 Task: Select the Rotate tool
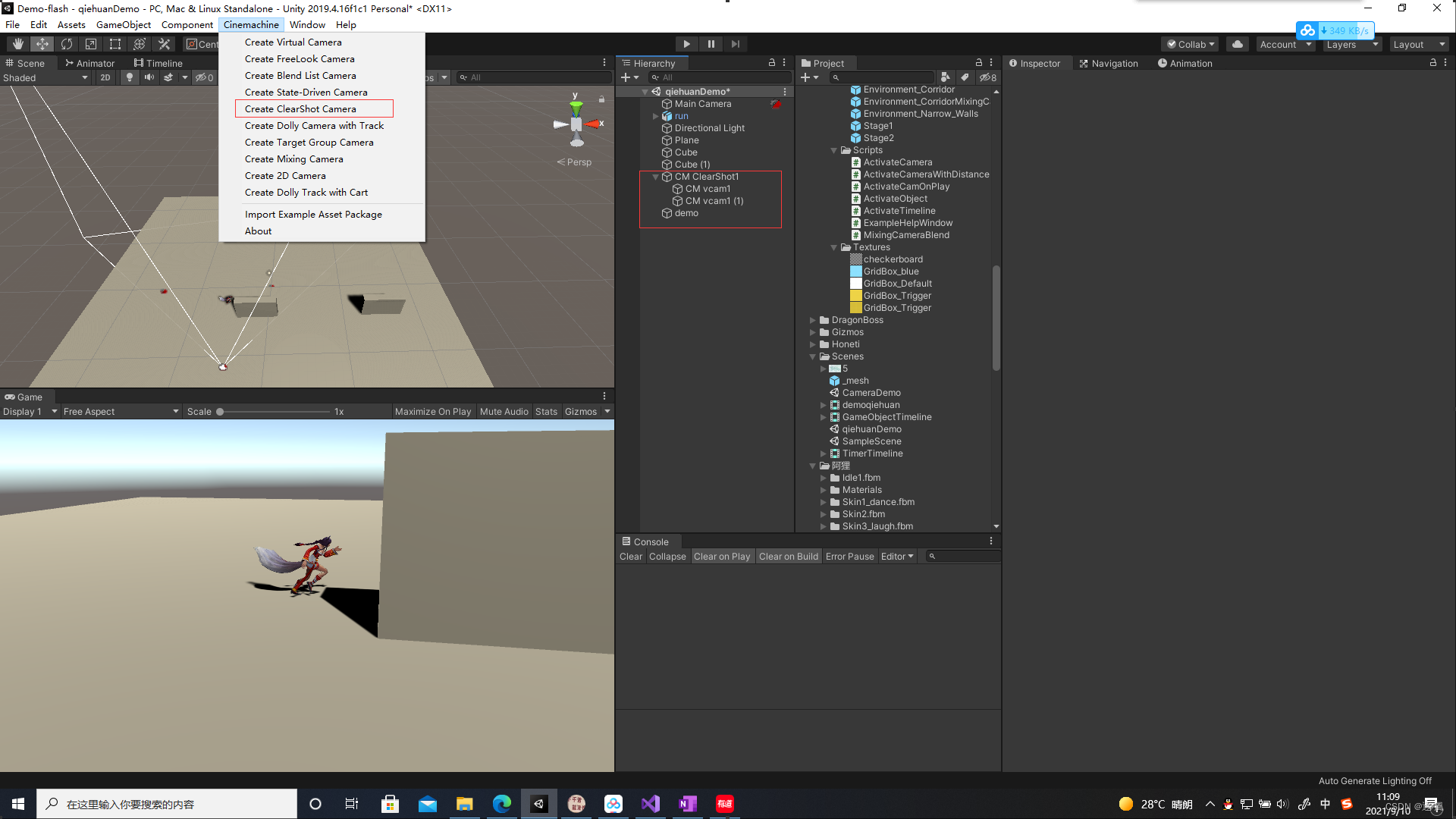coord(67,44)
